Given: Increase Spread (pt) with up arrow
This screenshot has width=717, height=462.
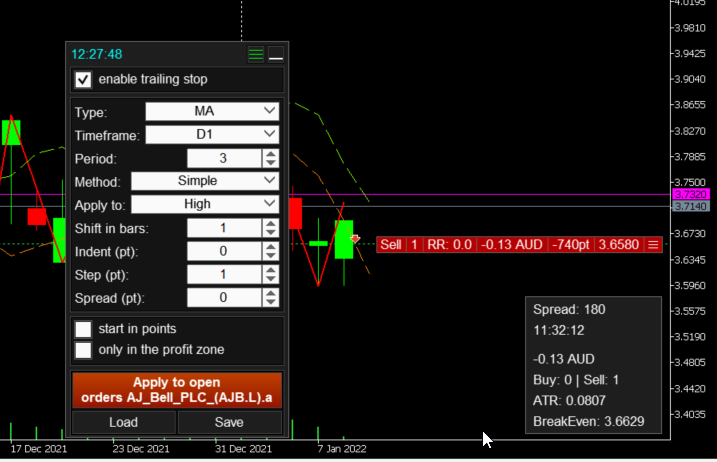Looking at the screenshot, I should [271, 294].
